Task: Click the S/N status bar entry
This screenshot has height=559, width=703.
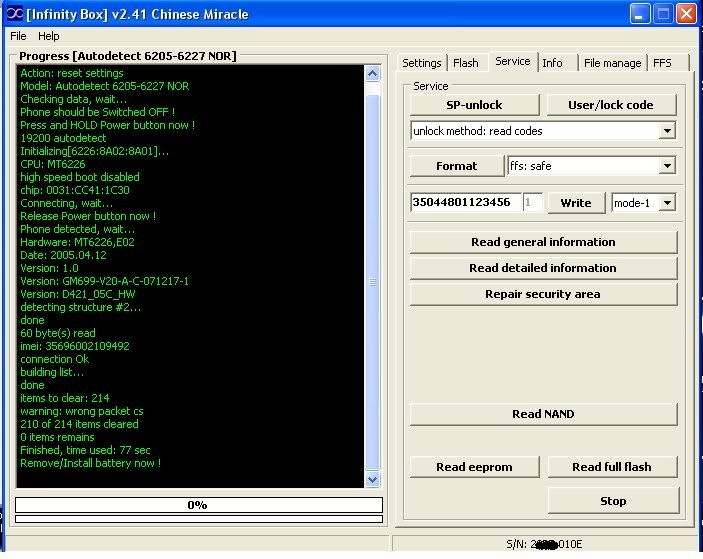Action: [544, 544]
